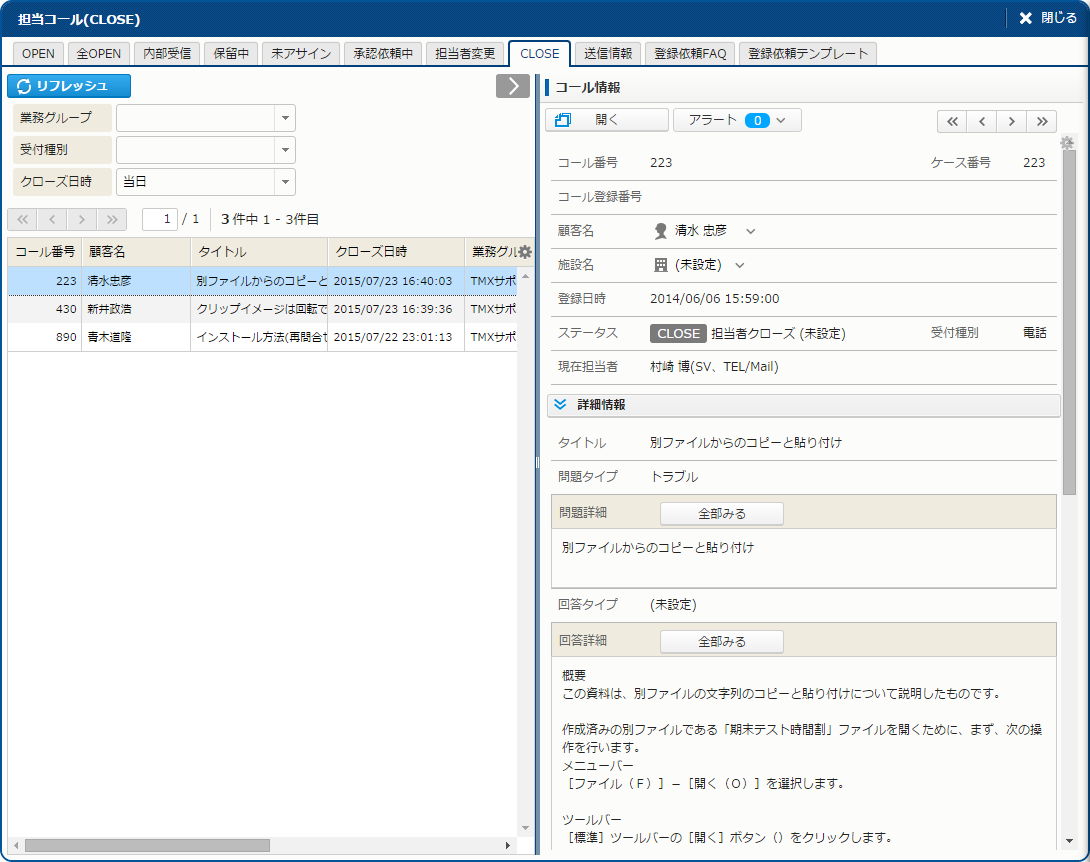Click the Refresh (リフレッシュ) button
The height and width of the screenshot is (862, 1090).
(x=69, y=86)
